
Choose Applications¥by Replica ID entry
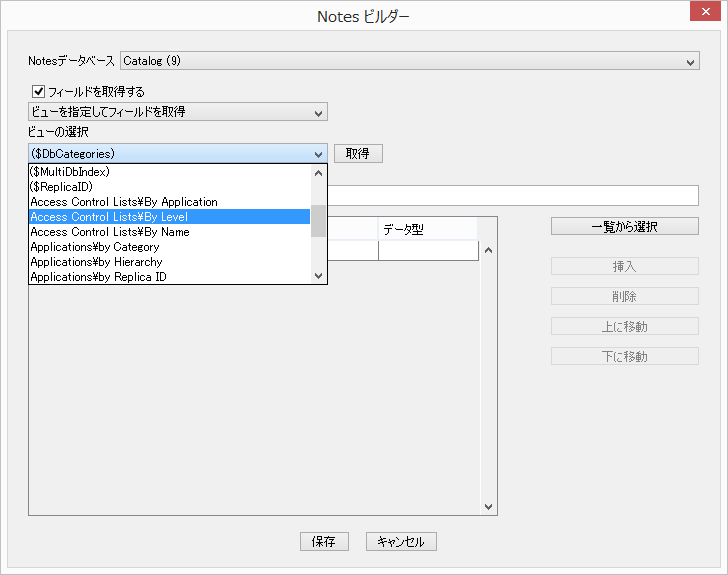click(170, 277)
